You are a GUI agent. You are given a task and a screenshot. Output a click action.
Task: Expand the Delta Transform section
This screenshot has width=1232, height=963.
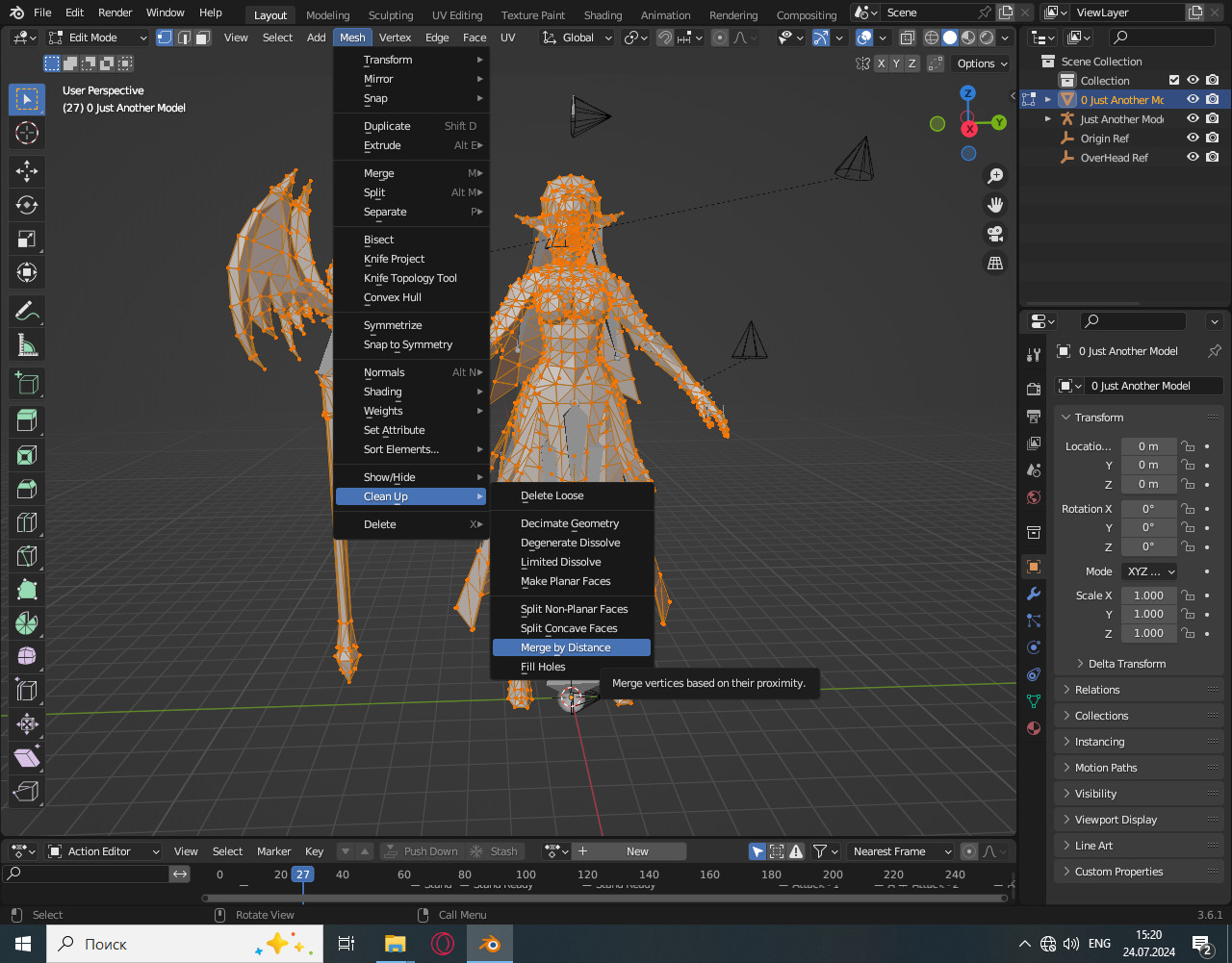[x=1126, y=664]
